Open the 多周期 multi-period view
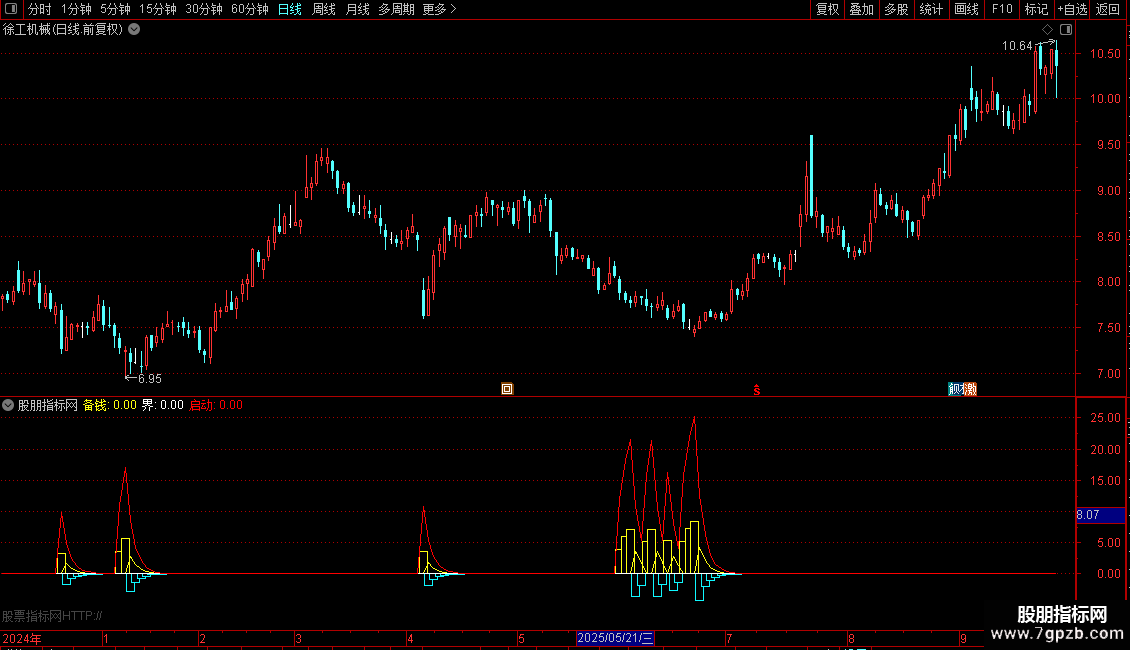Screen dimensions: 1130x650 tap(396, 9)
